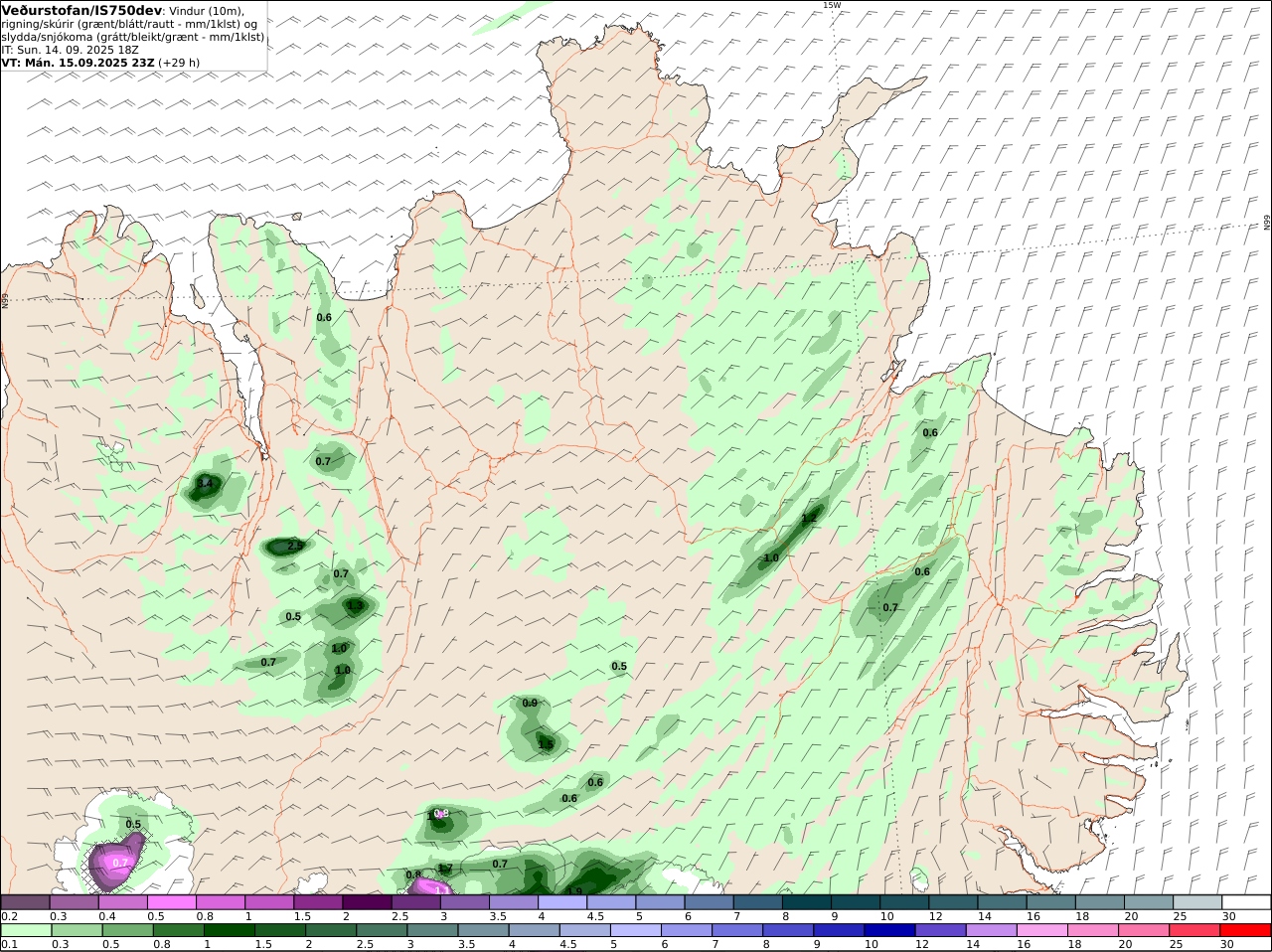Click the 2.5 precipitation value on the map
This screenshot has width=1272, height=952.
click(x=295, y=547)
